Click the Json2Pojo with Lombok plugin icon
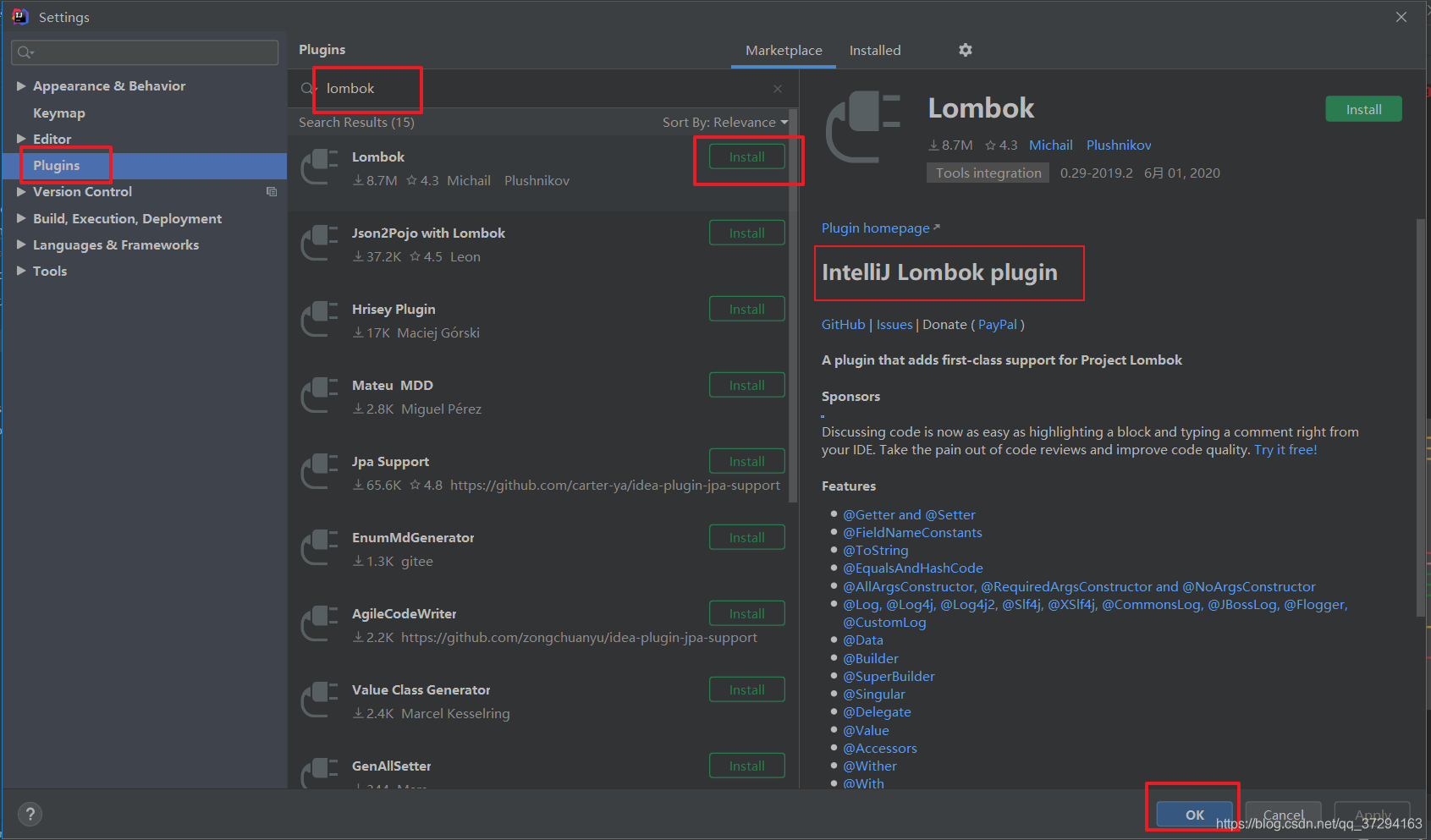The height and width of the screenshot is (840, 1431). (x=320, y=243)
